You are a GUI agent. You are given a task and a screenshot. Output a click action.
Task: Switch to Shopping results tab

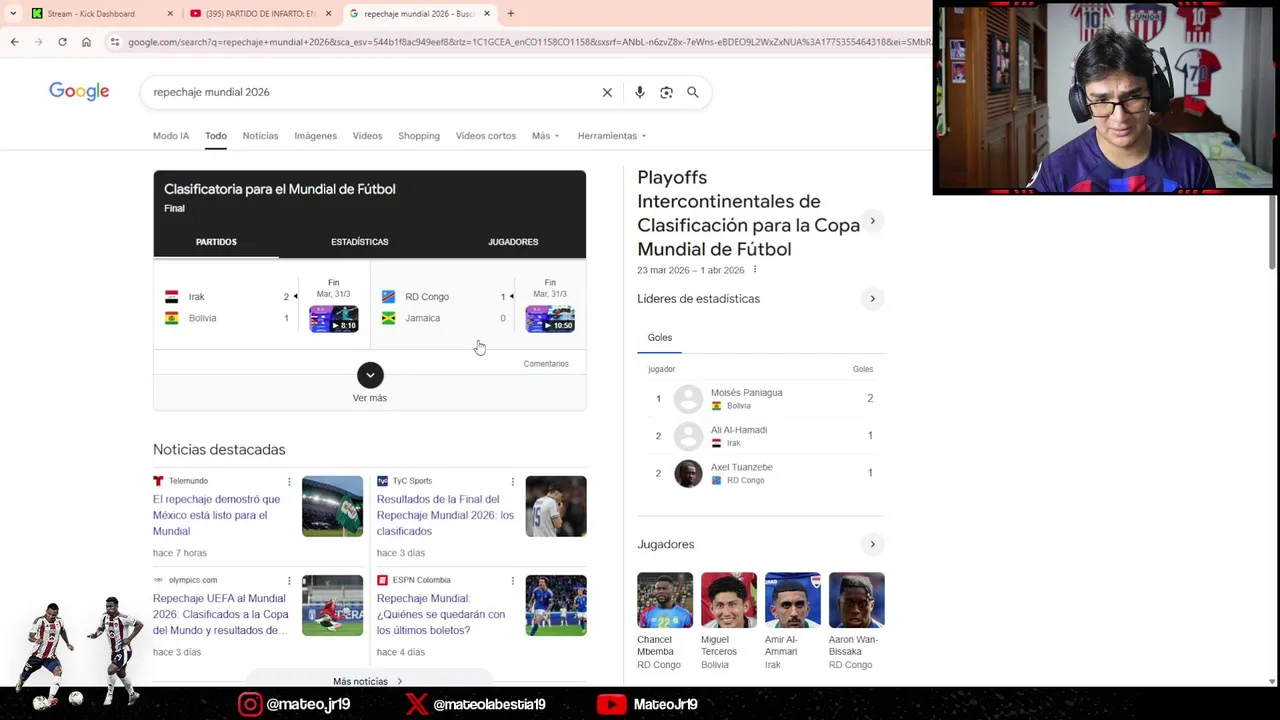pyautogui.click(x=419, y=136)
